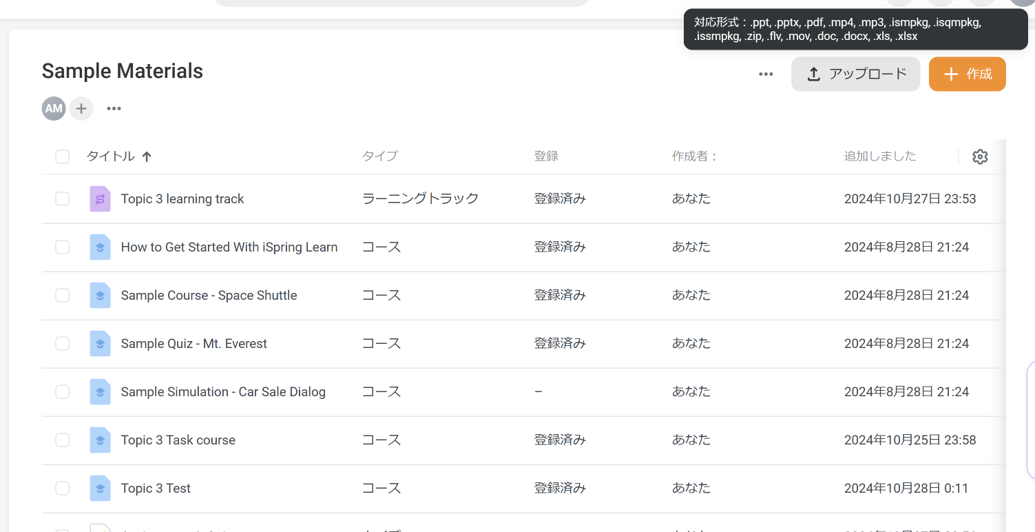Viewport: 1035px width, 532px height.
Task: Open How to Get Started With iSpring Learn
Action: (229, 247)
